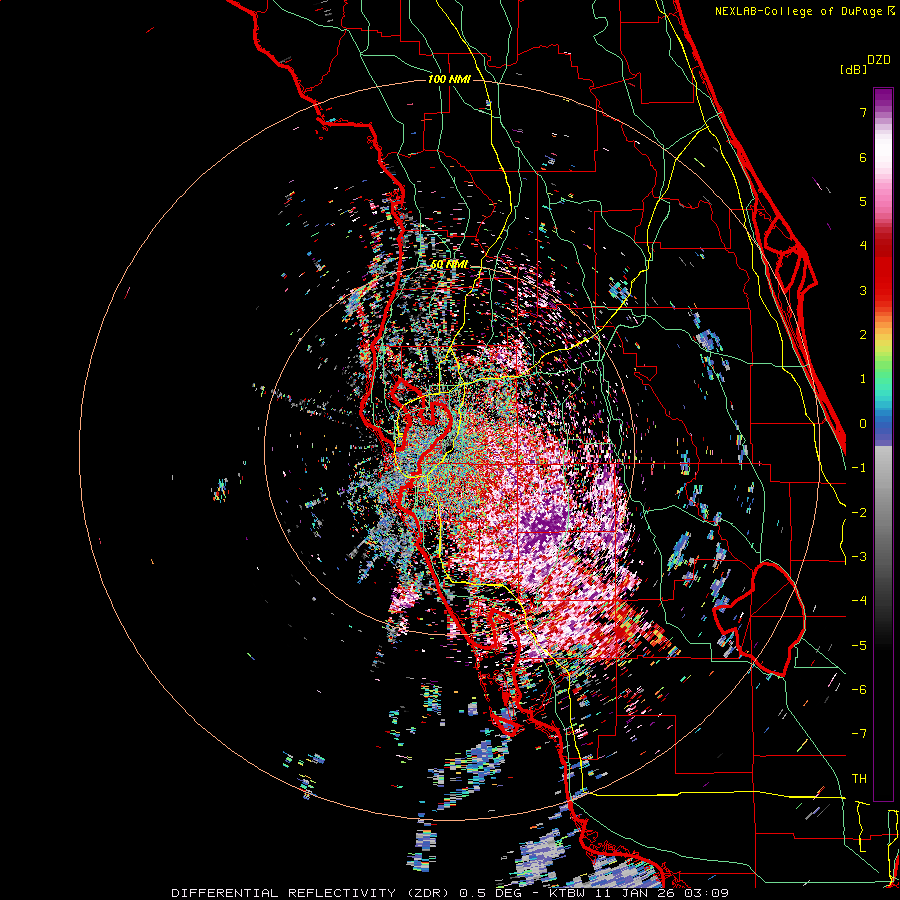Pick the -4 tick on color scale
The image size is (900, 900).
click(x=859, y=601)
